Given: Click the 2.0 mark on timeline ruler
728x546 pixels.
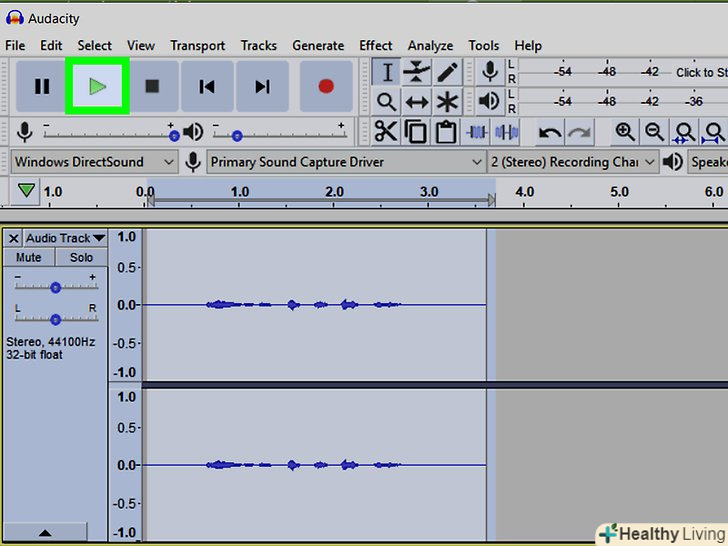Looking at the screenshot, I should pyautogui.click(x=334, y=192).
